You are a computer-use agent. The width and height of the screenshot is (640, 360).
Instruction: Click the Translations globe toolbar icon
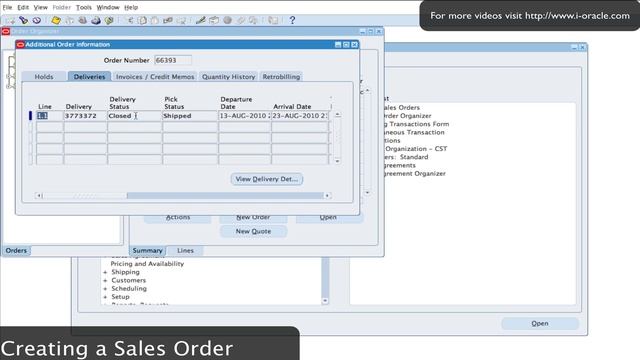pyautogui.click(x=227, y=20)
